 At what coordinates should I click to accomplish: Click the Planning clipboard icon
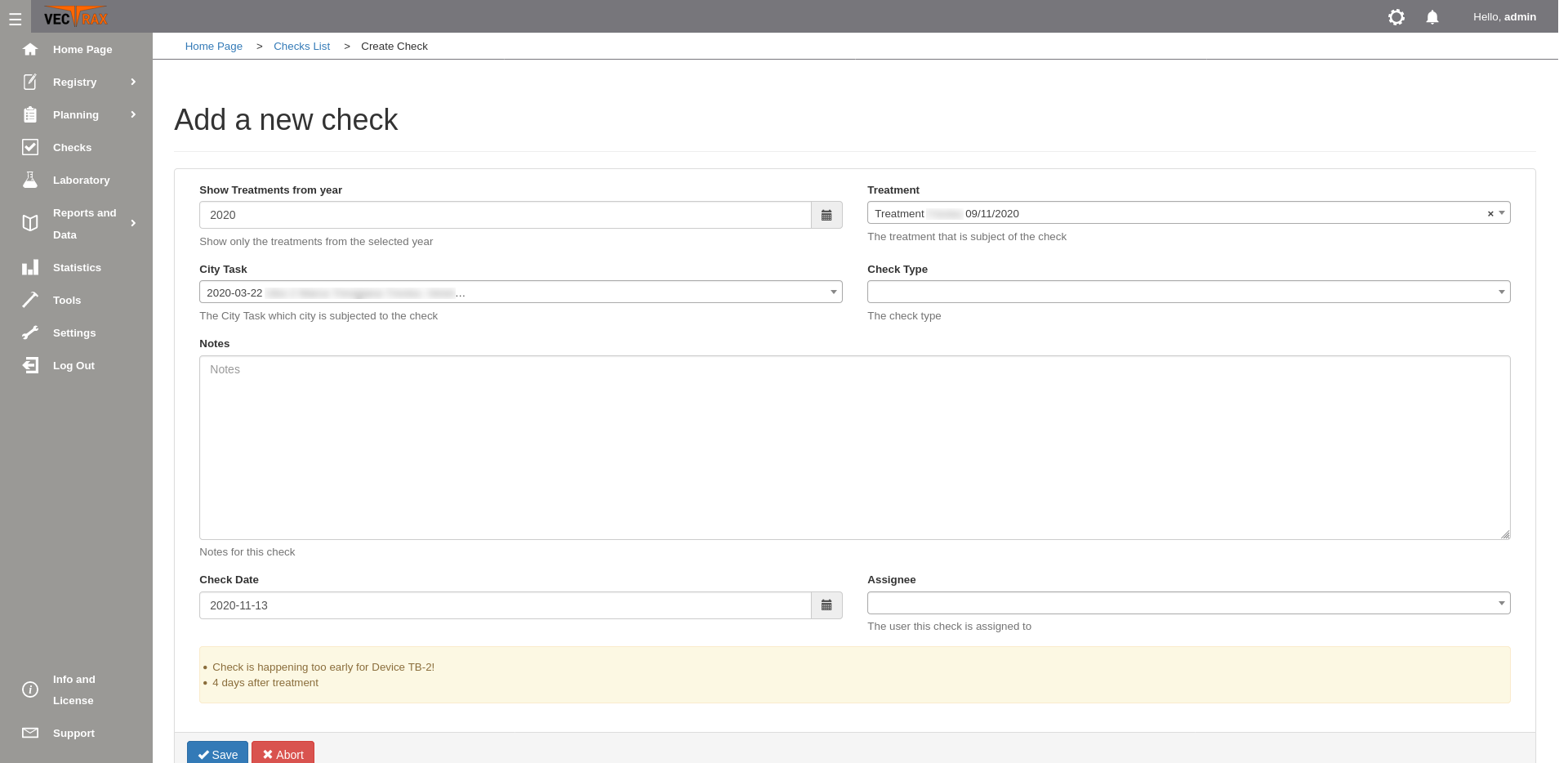click(x=30, y=114)
